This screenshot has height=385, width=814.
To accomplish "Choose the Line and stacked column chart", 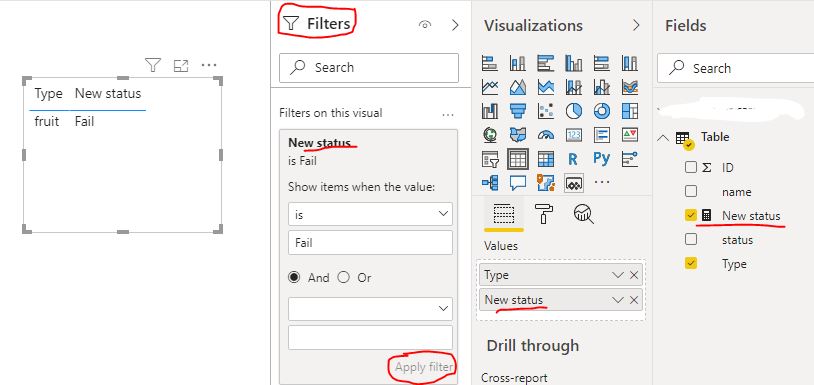I will [x=574, y=87].
